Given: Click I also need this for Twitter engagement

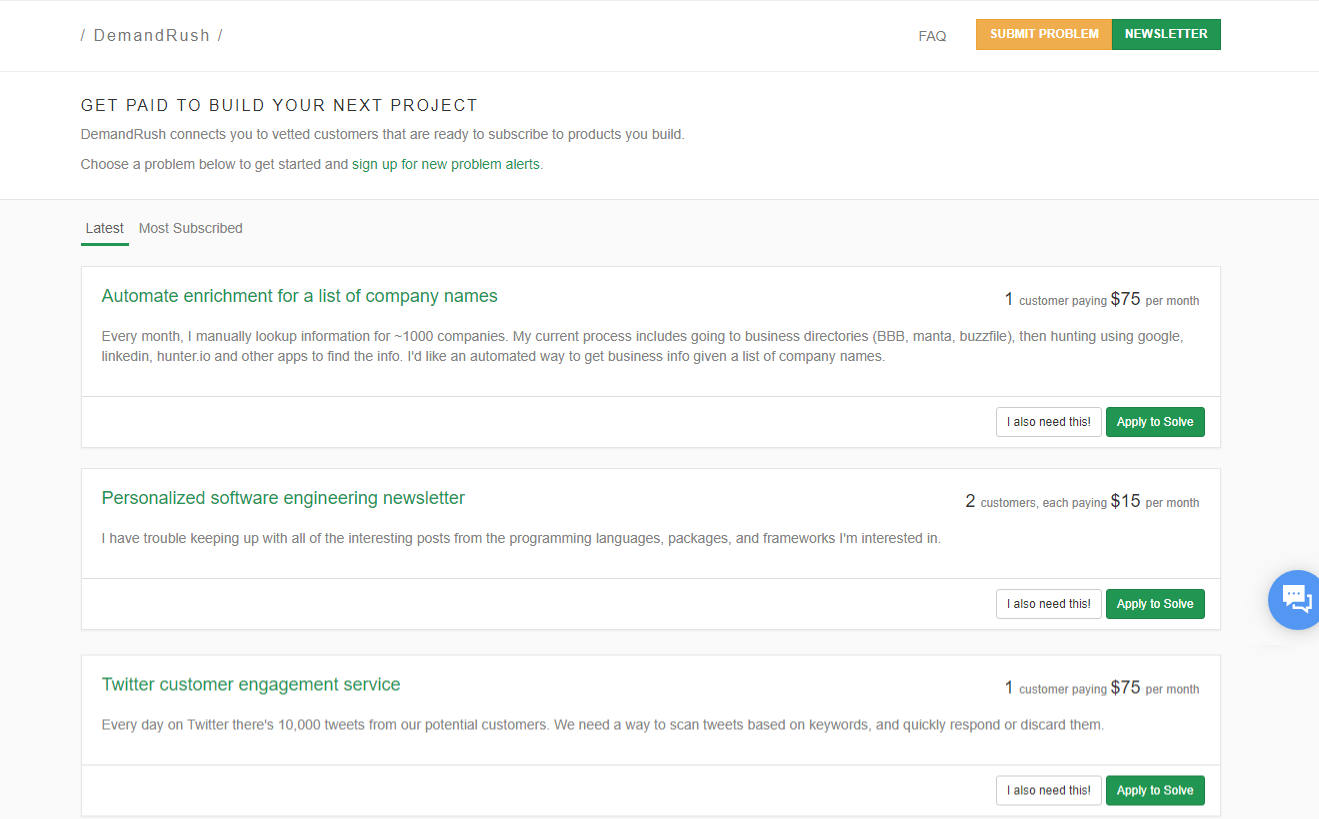Looking at the screenshot, I should click(x=1049, y=790).
